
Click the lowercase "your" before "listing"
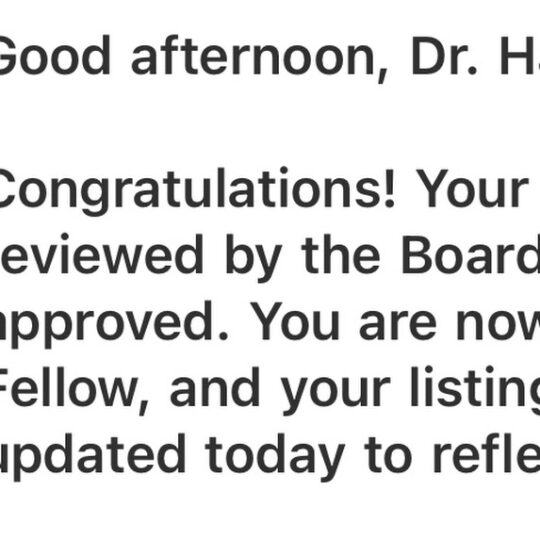pos(335,395)
